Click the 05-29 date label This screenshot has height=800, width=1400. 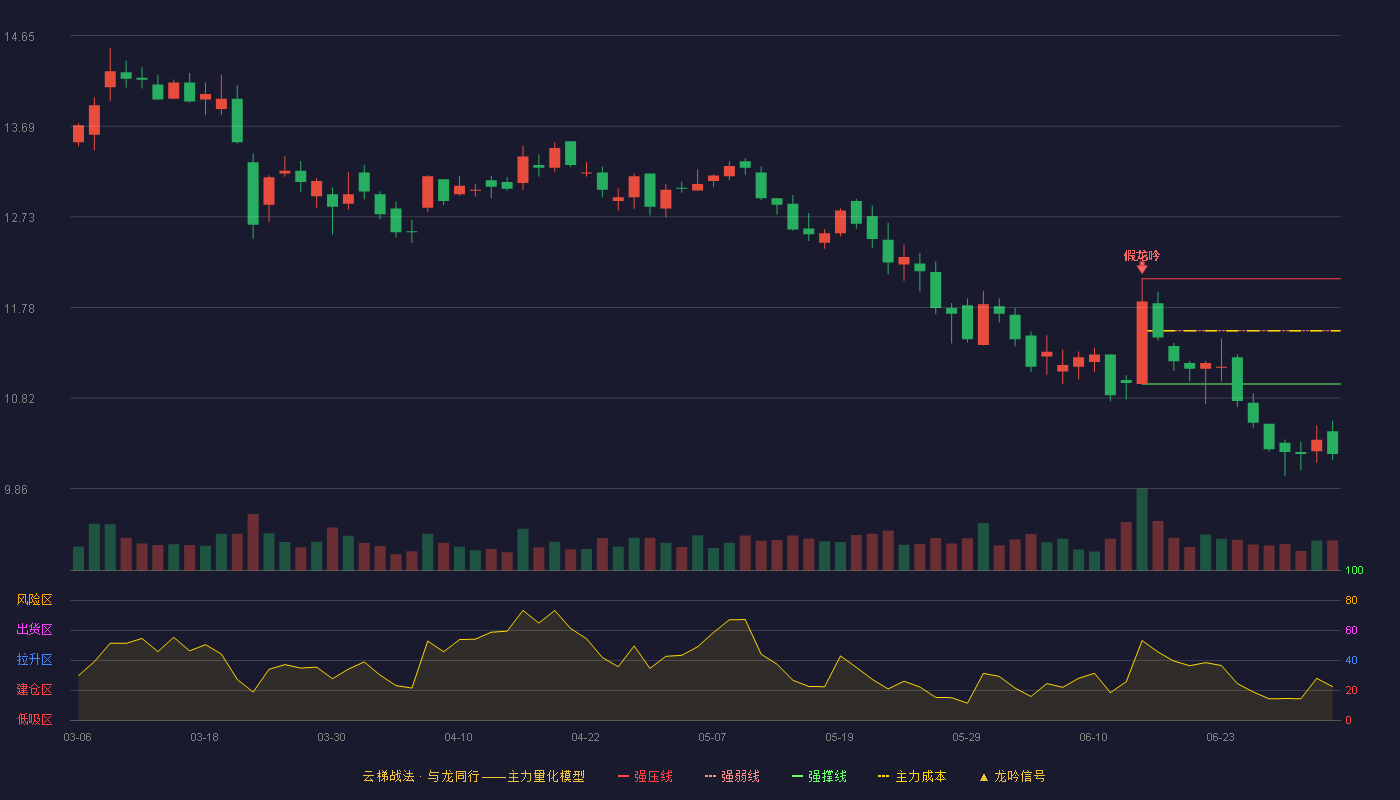[966, 737]
